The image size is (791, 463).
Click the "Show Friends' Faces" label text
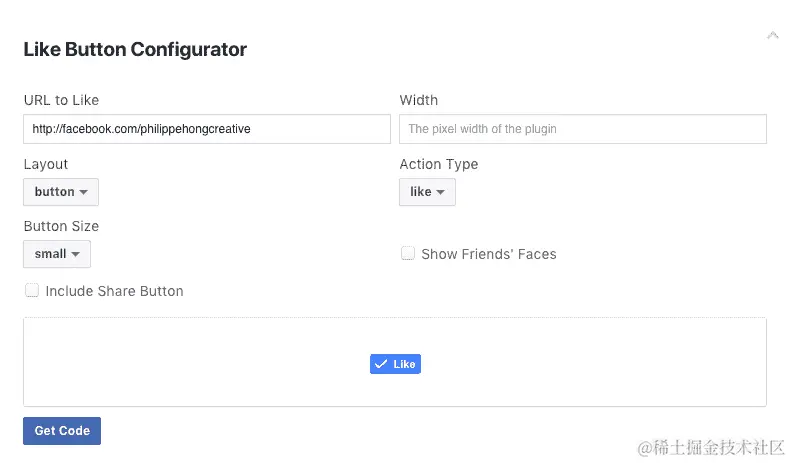[x=488, y=254]
